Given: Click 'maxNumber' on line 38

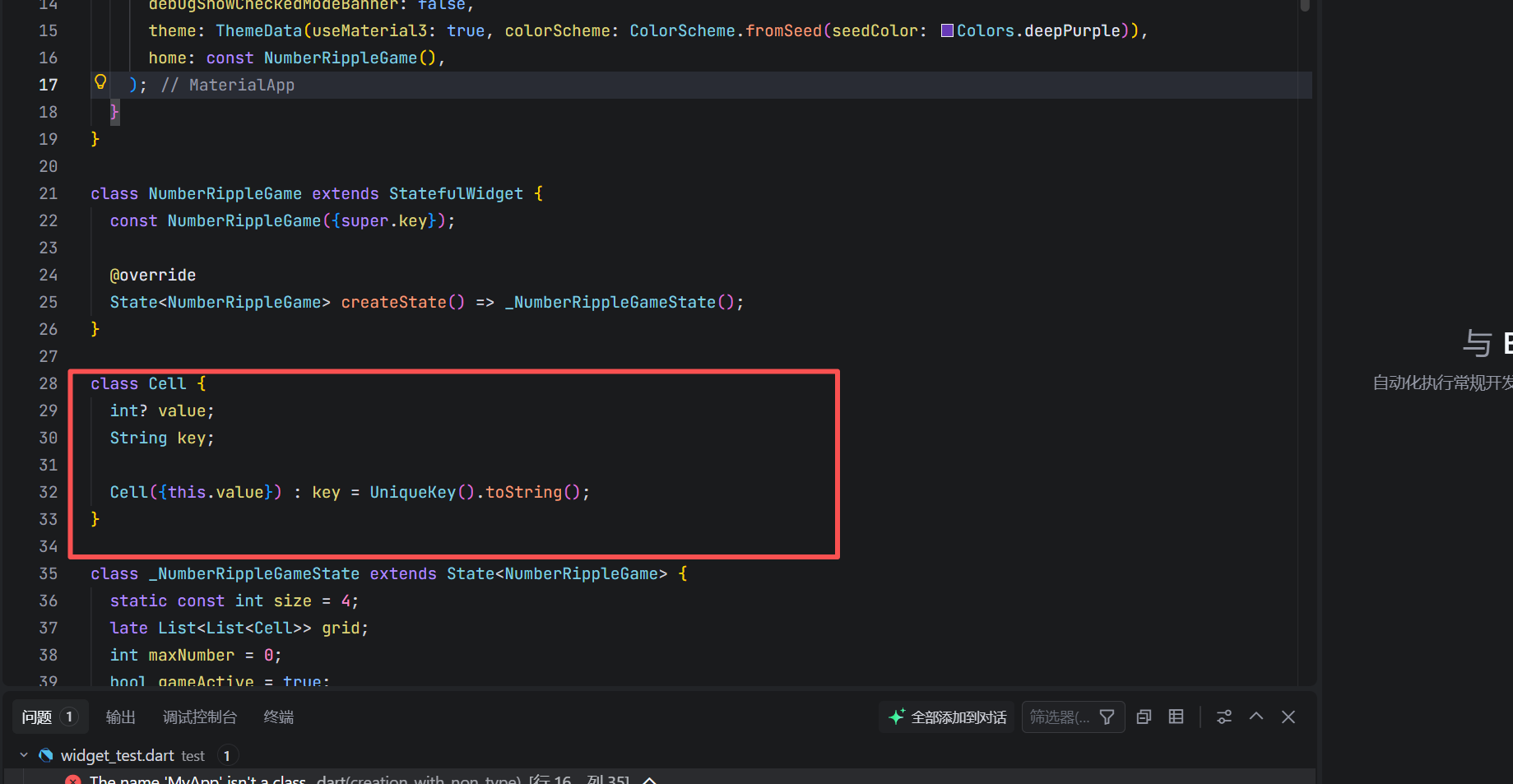Looking at the screenshot, I should coord(192,655).
